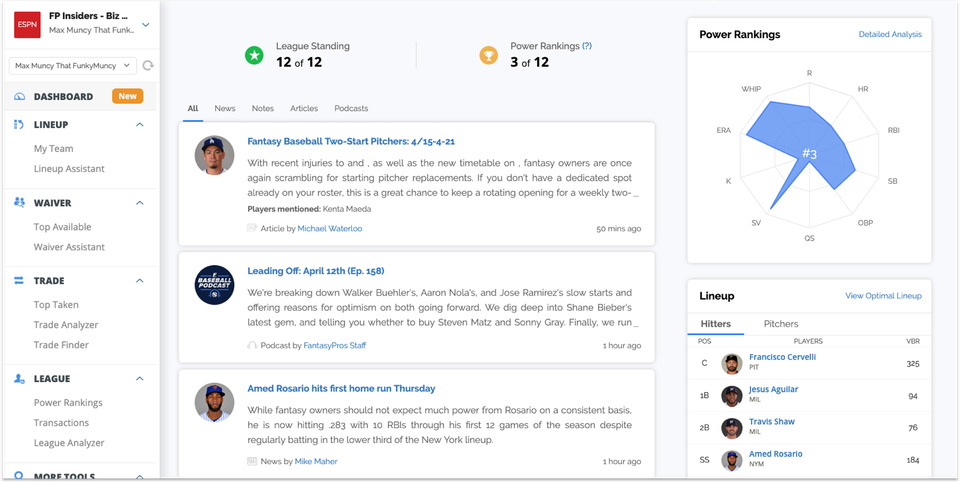Collapse the Waiver section chevron
The image size is (960, 482).
pyautogui.click(x=140, y=203)
